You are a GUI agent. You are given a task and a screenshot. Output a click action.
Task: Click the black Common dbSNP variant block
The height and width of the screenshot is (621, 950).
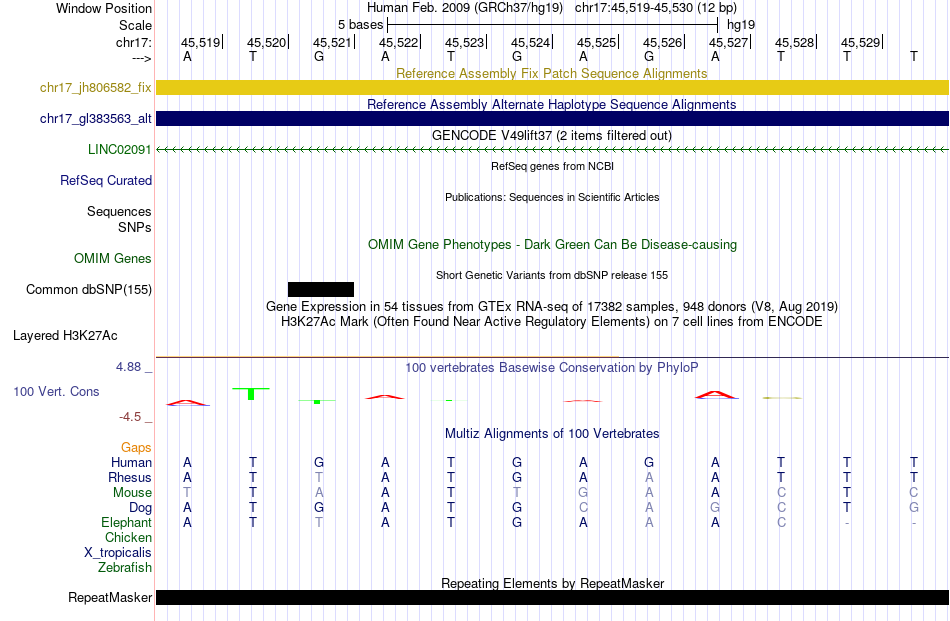point(321,289)
